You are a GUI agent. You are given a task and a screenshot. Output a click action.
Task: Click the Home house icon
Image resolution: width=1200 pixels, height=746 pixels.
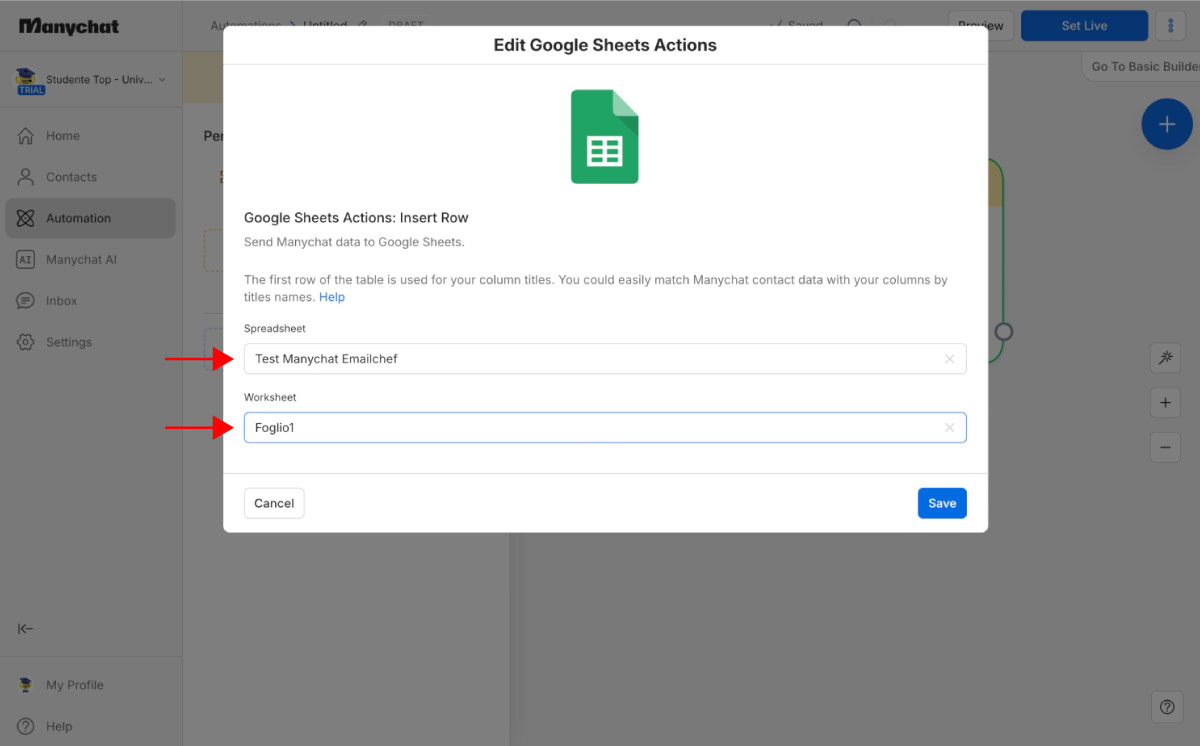pyautogui.click(x=26, y=136)
